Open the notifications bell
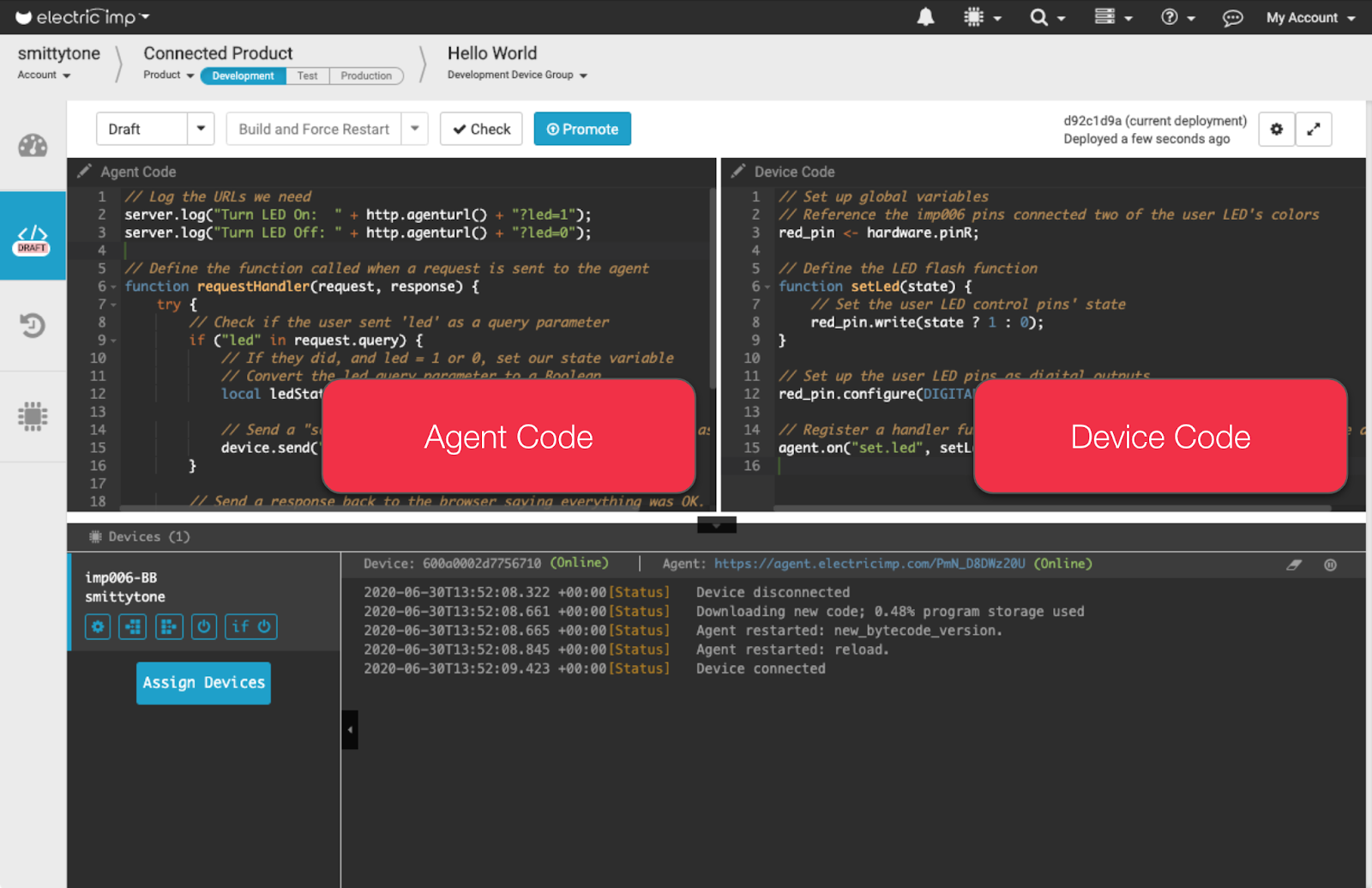Screen dimensions: 1372x888 click(x=925, y=17)
